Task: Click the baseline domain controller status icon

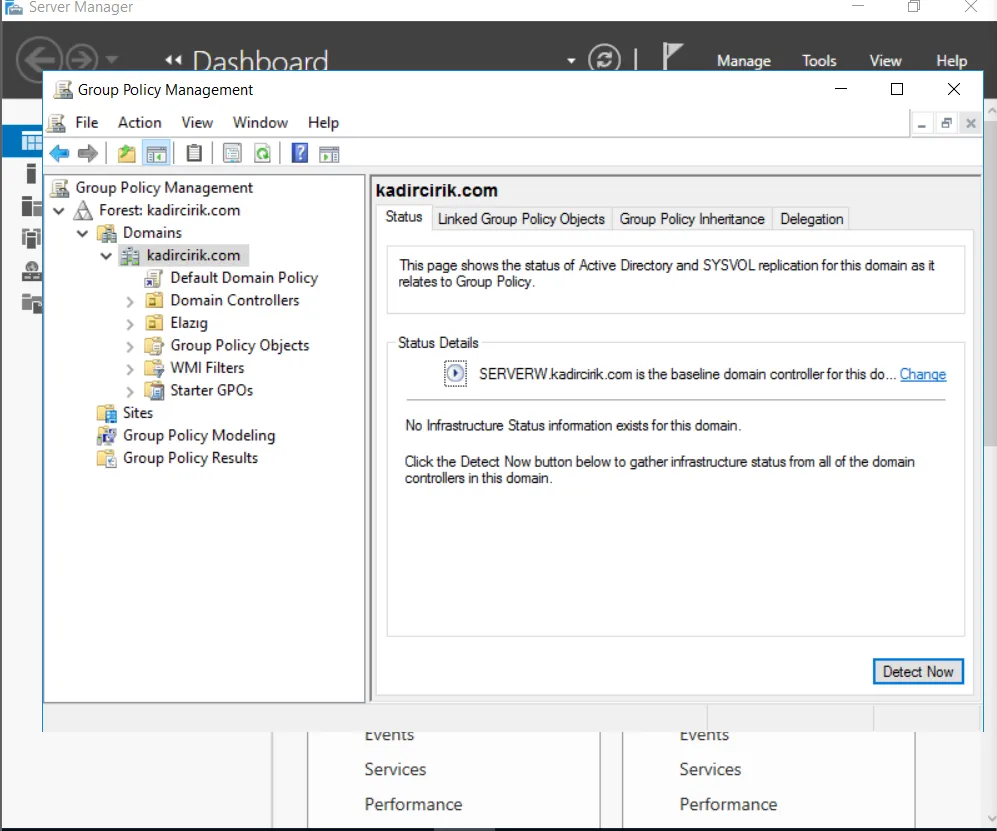Action: pos(455,373)
